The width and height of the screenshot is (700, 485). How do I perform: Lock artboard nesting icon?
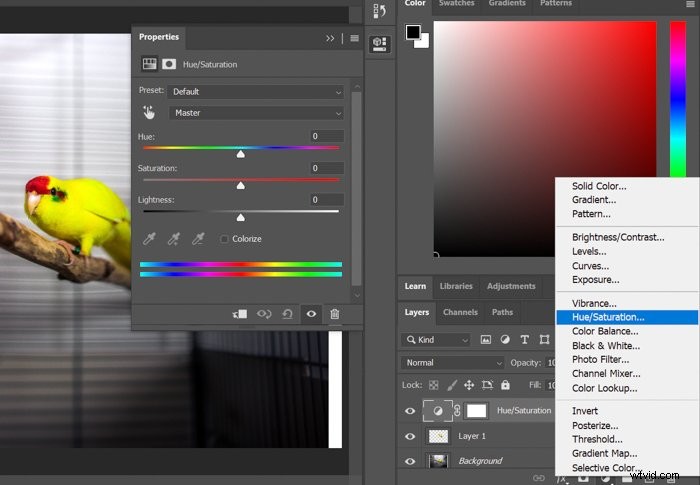(488, 385)
